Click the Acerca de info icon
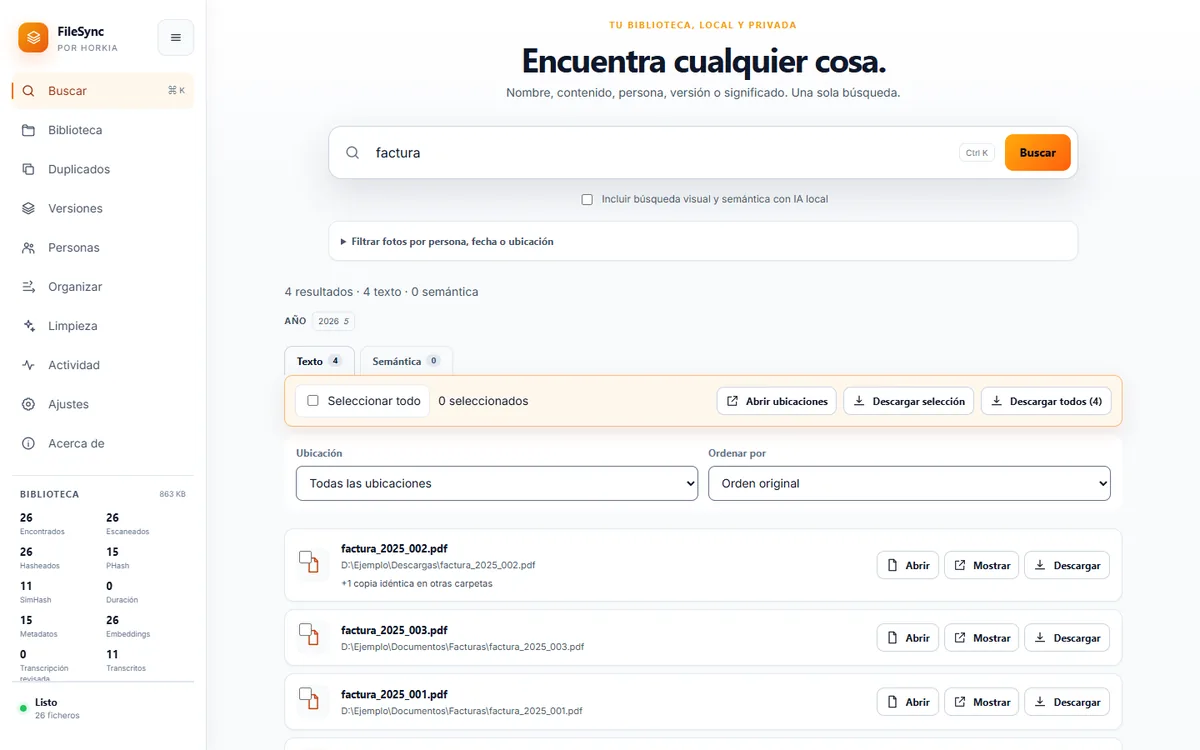This screenshot has width=1200, height=750. pos(28,443)
